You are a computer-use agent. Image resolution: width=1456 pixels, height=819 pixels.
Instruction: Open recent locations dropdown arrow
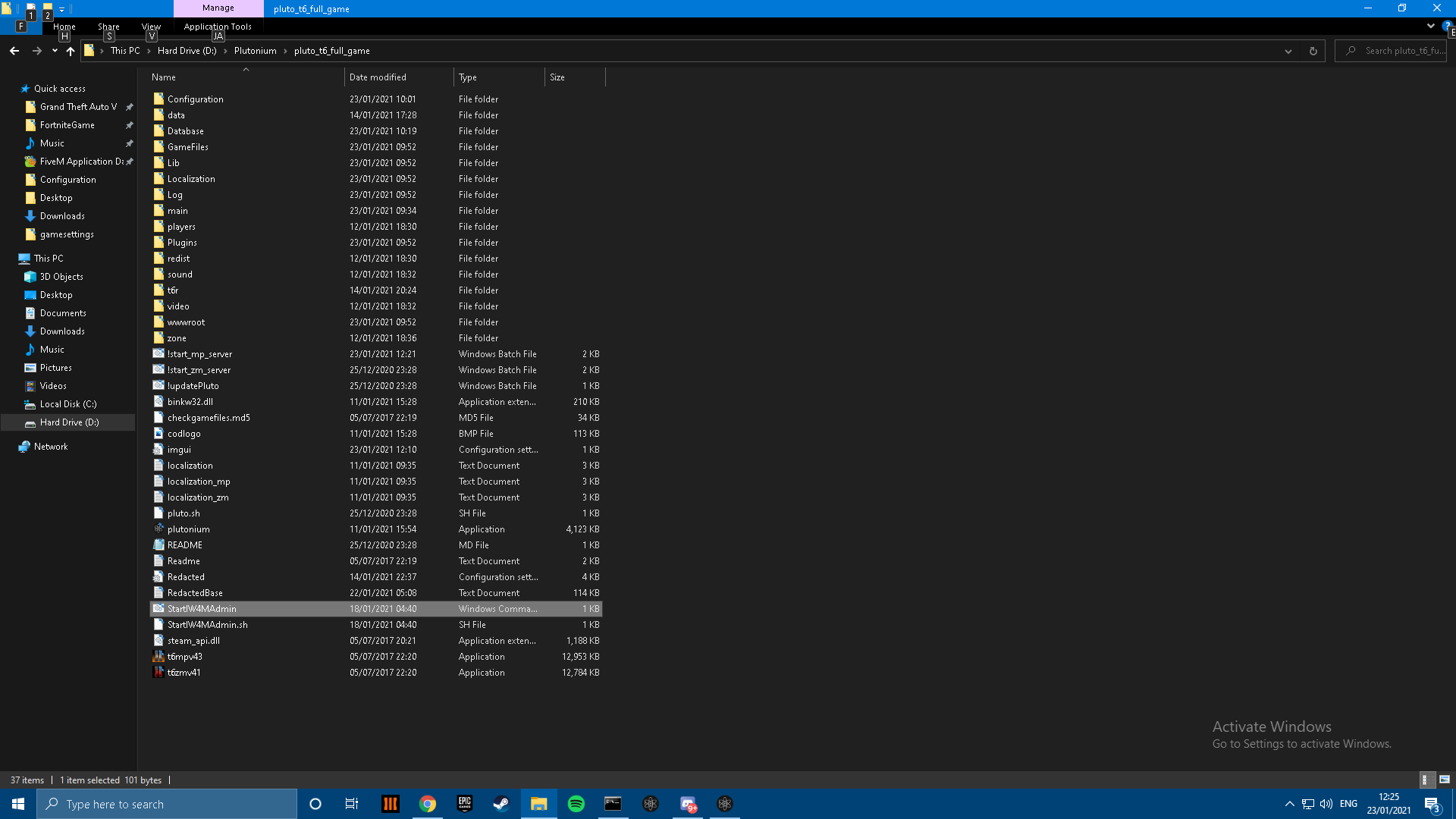(x=55, y=51)
